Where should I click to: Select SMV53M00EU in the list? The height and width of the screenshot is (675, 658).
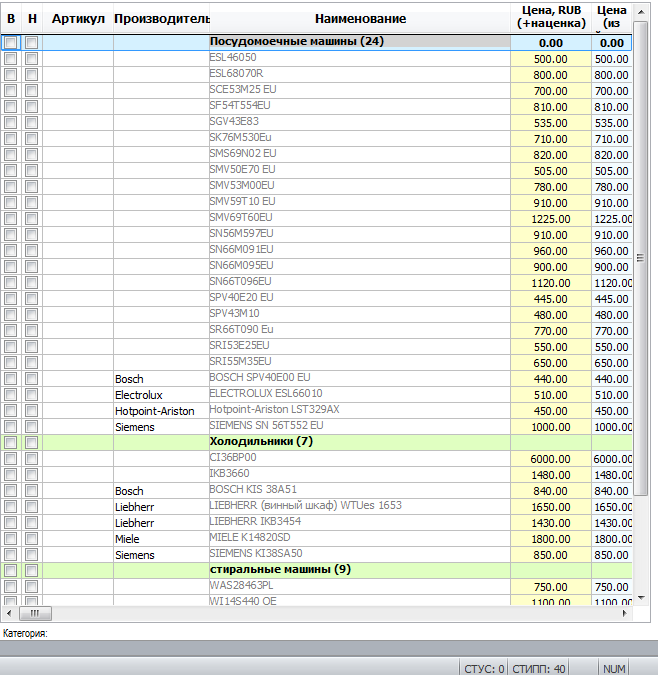tap(316, 186)
